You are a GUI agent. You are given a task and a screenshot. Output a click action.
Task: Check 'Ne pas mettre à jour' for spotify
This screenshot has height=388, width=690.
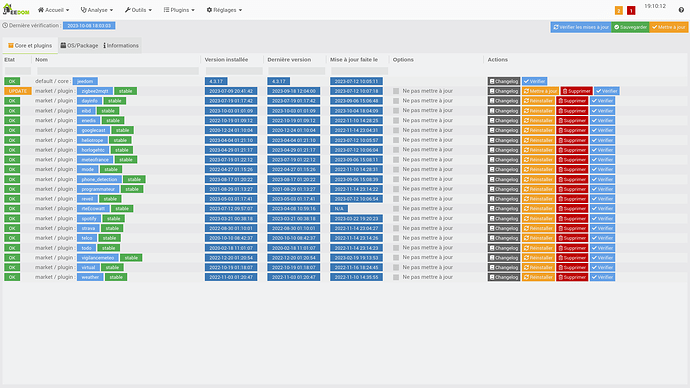pyautogui.click(x=396, y=219)
